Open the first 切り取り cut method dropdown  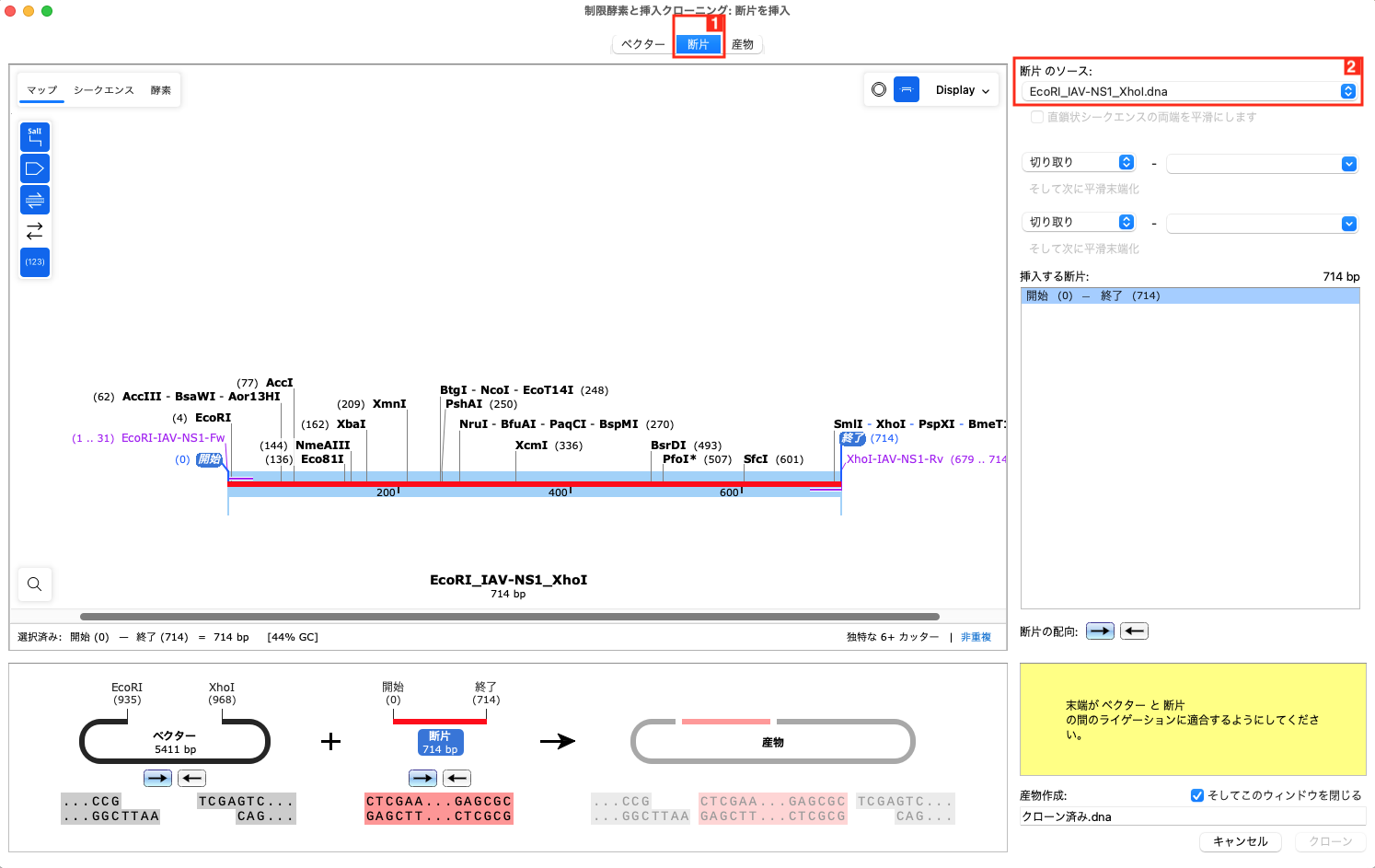click(1078, 161)
